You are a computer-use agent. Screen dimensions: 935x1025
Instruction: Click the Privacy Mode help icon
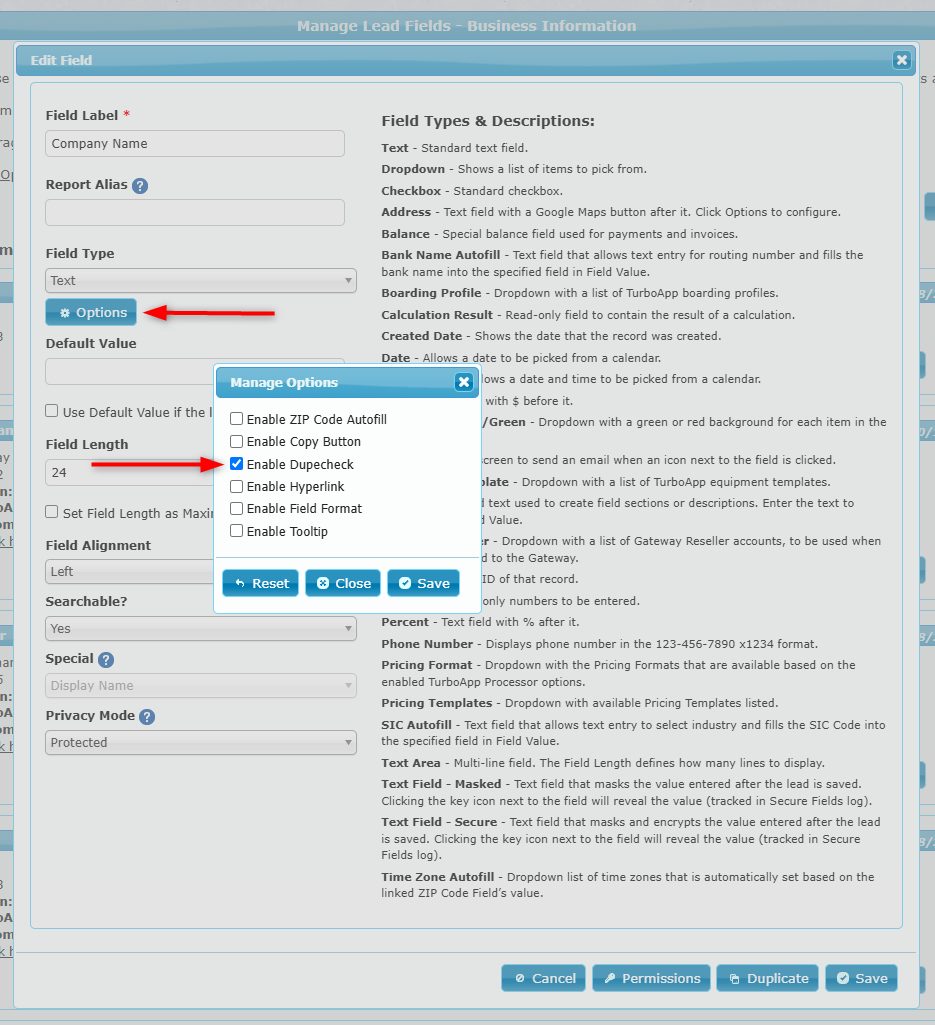coord(147,717)
